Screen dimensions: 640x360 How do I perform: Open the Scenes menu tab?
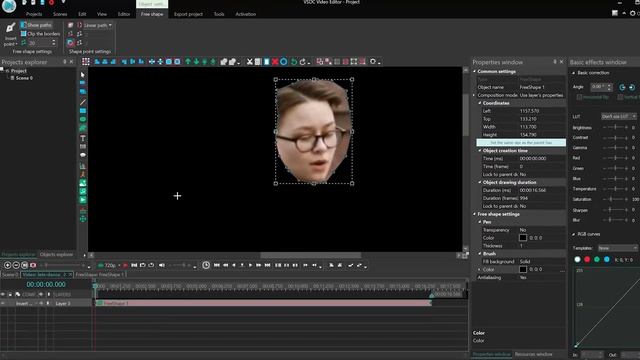(60, 14)
